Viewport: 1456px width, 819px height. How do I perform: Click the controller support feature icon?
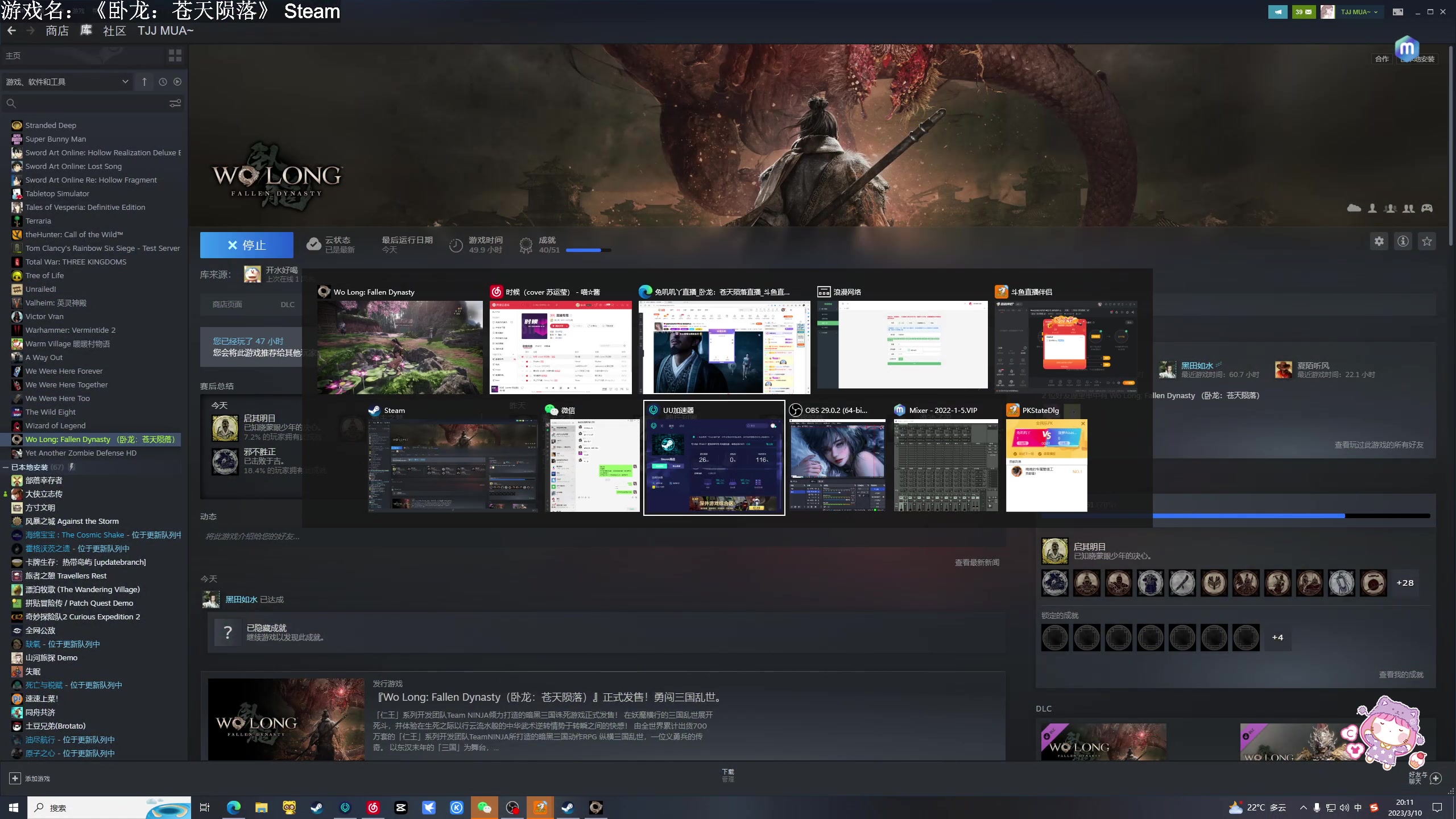tap(1427, 208)
